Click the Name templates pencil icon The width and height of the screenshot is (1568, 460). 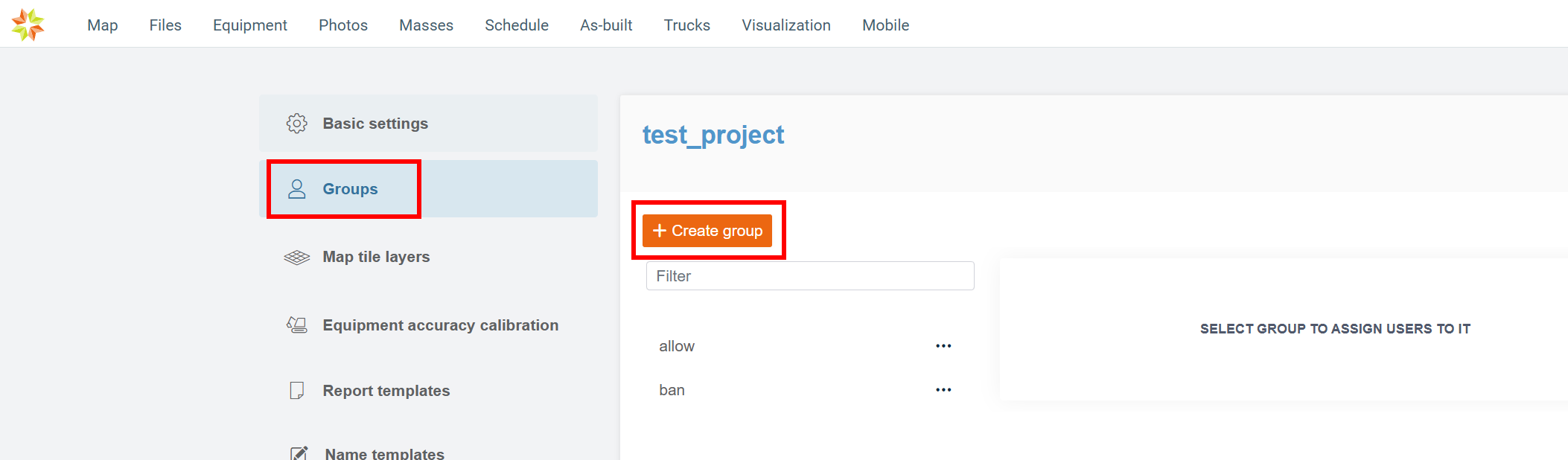299,453
